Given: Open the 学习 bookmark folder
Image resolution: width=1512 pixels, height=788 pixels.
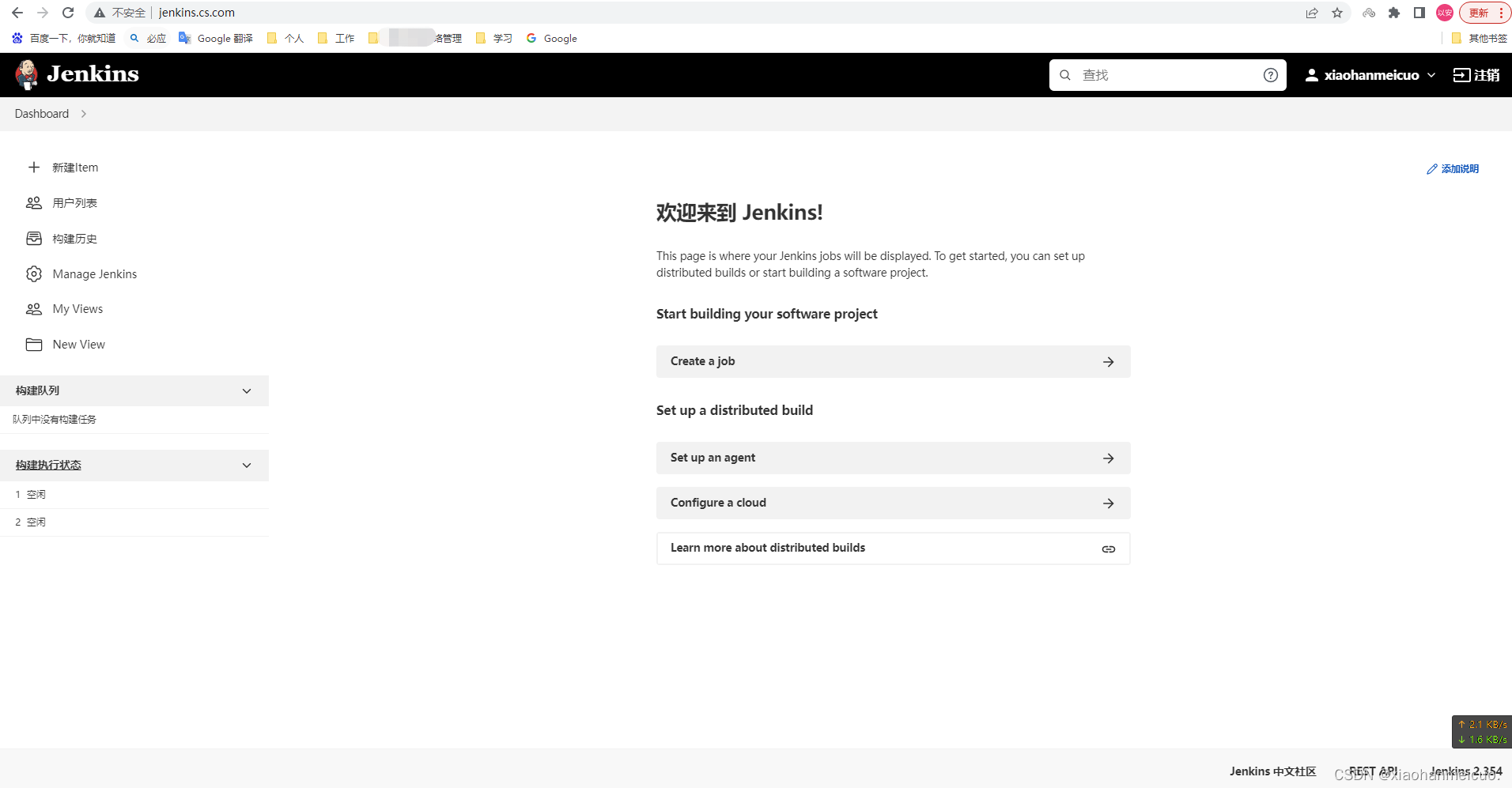Looking at the screenshot, I should [494, 38].
